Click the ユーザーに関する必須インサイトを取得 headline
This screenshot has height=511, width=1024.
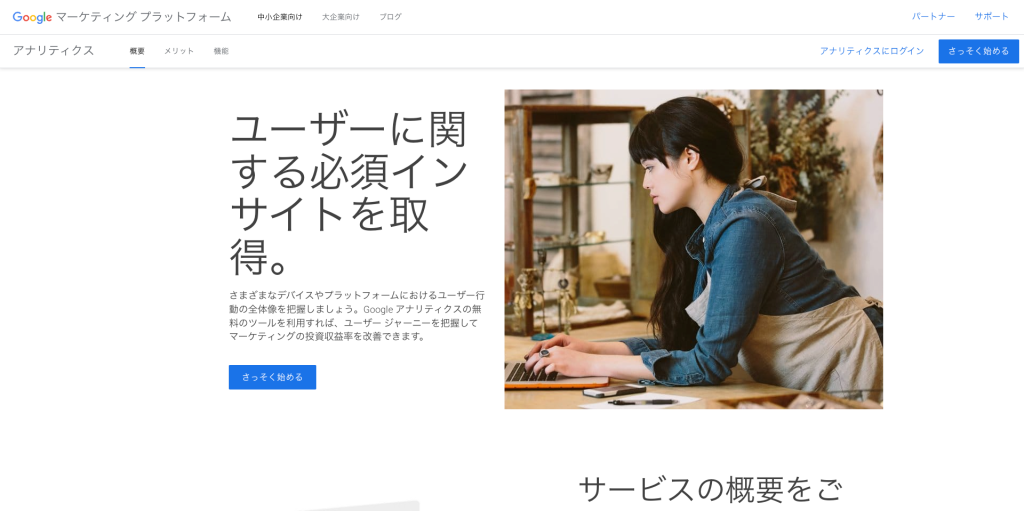coord(349,193)
